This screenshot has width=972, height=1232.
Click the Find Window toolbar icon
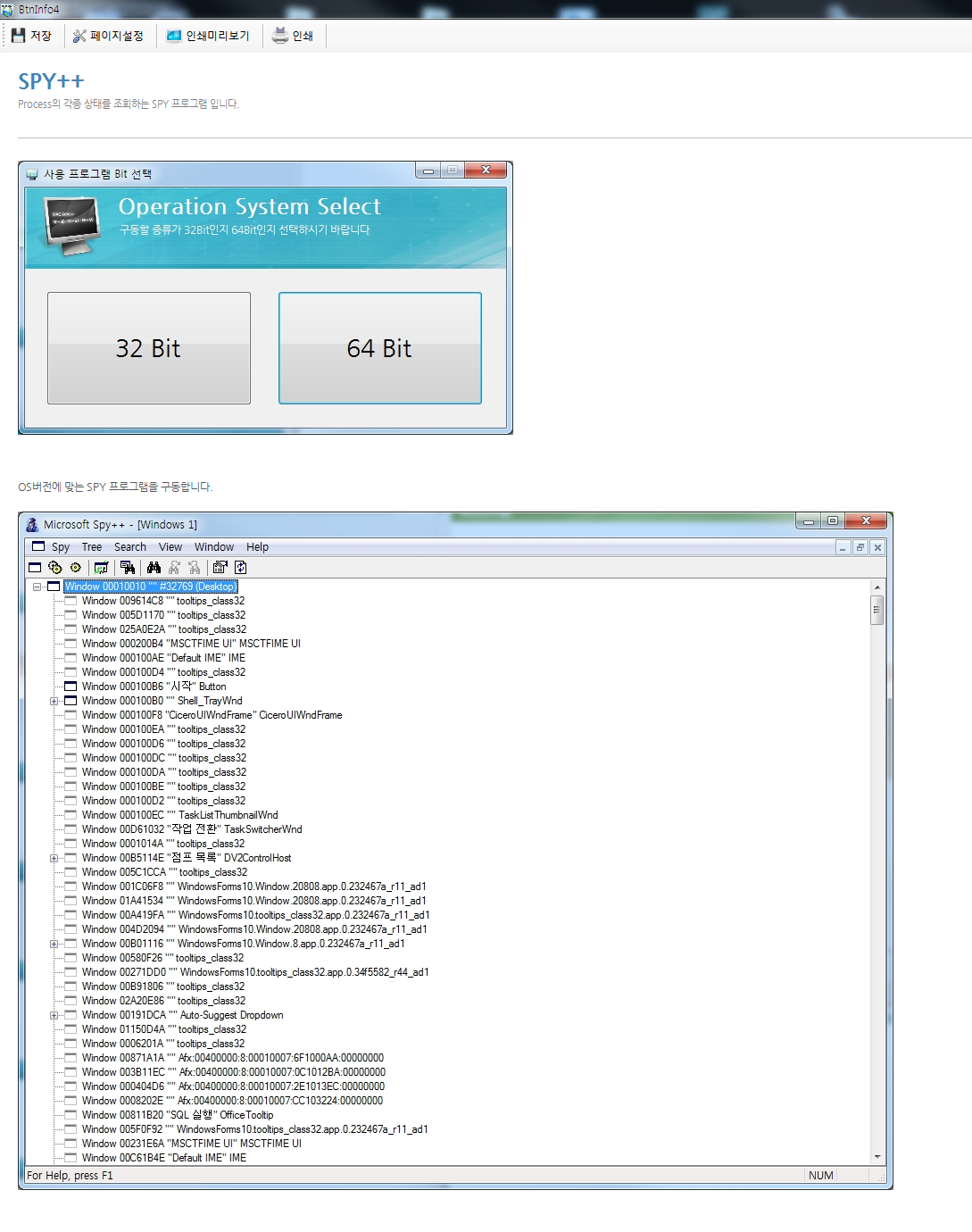pyautogui.click(x=128, y=567)
